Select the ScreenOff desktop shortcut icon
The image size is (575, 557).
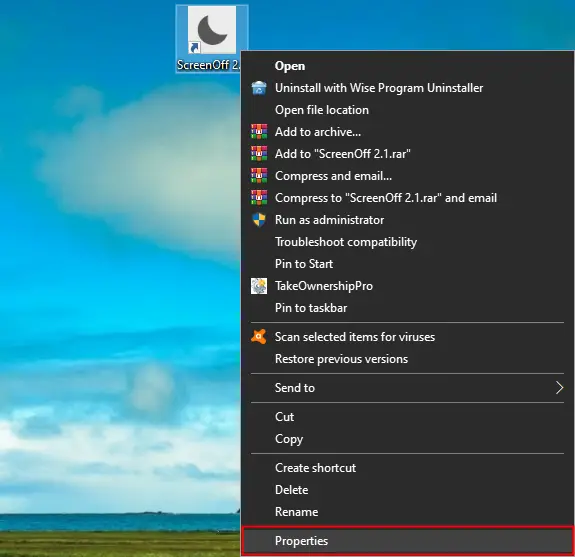coord(212,30)
